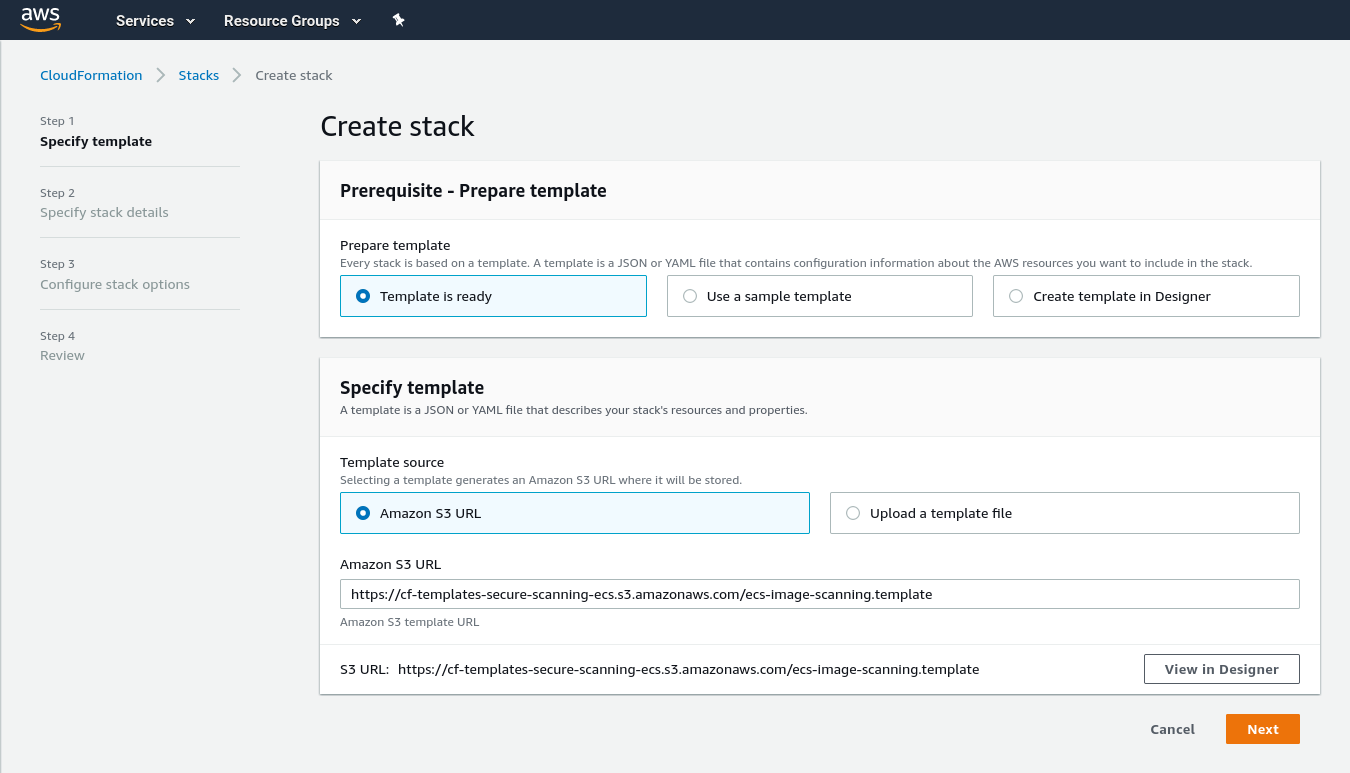
Task: Choose Amazon S3 URL template source
Action: (574, 513)
